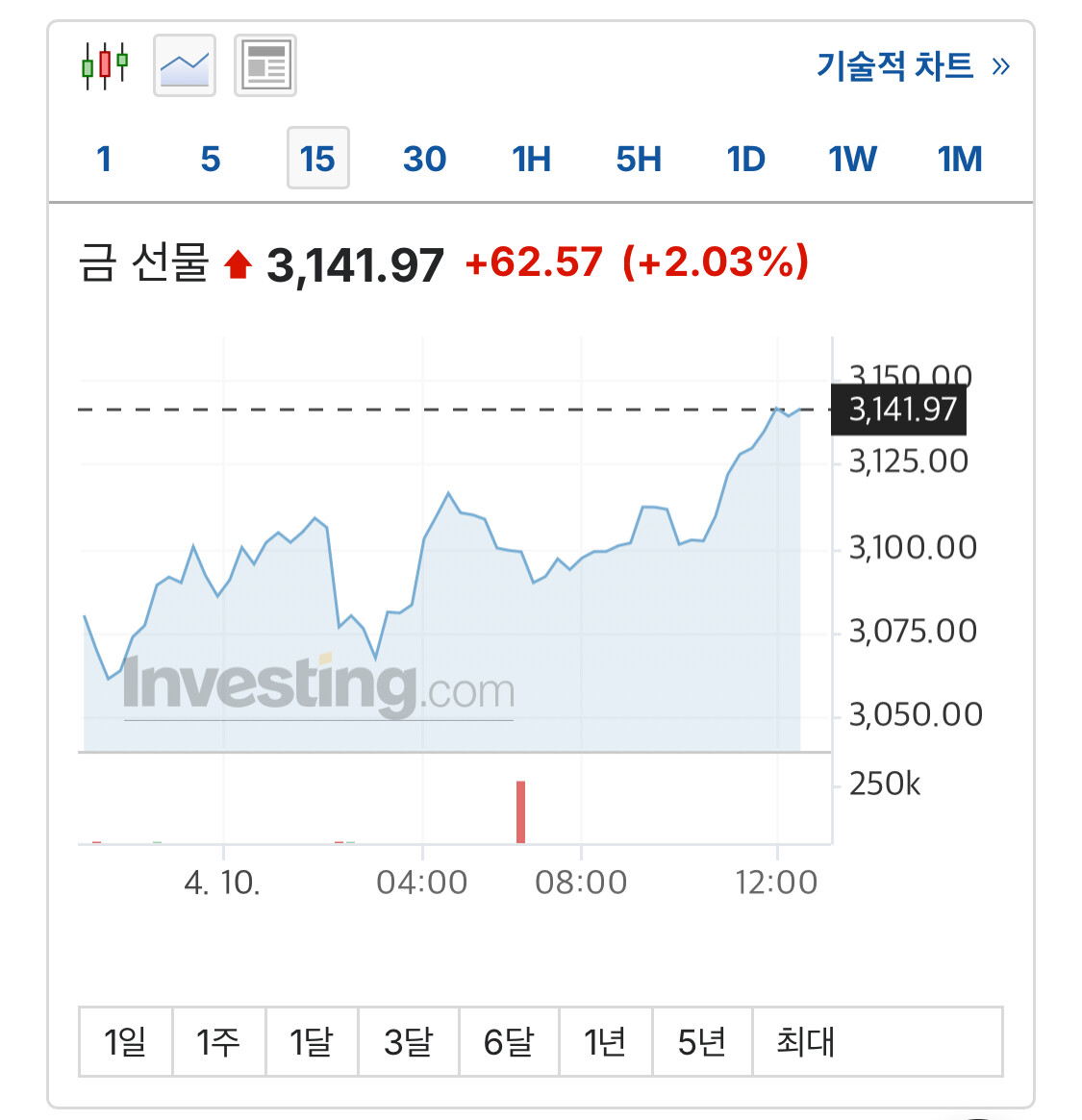Show the 6달 time range
The image size is (1082, 1120).
click(x=509, y=1041)
